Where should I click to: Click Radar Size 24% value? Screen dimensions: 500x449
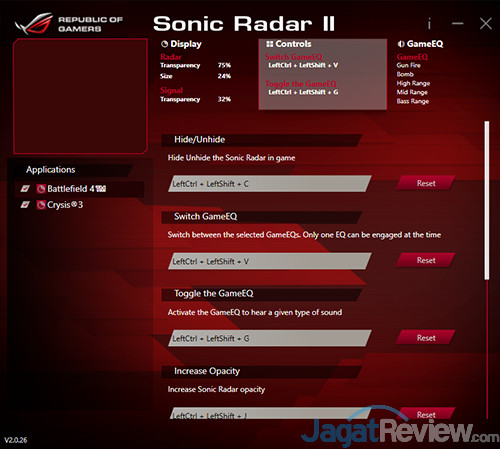click(x=224, y=76)
